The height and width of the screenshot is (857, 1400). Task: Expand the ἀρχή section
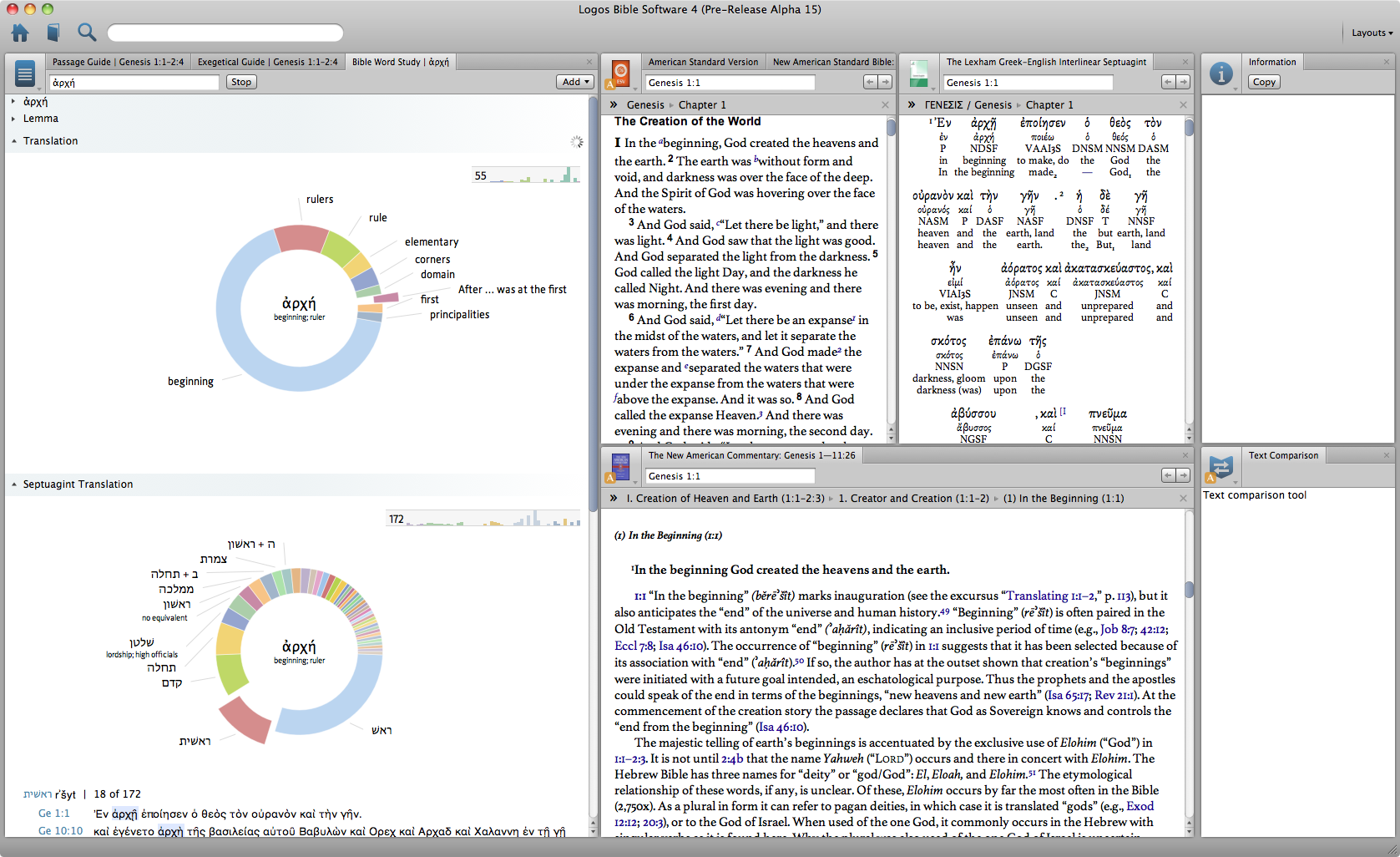coord(13,102)
